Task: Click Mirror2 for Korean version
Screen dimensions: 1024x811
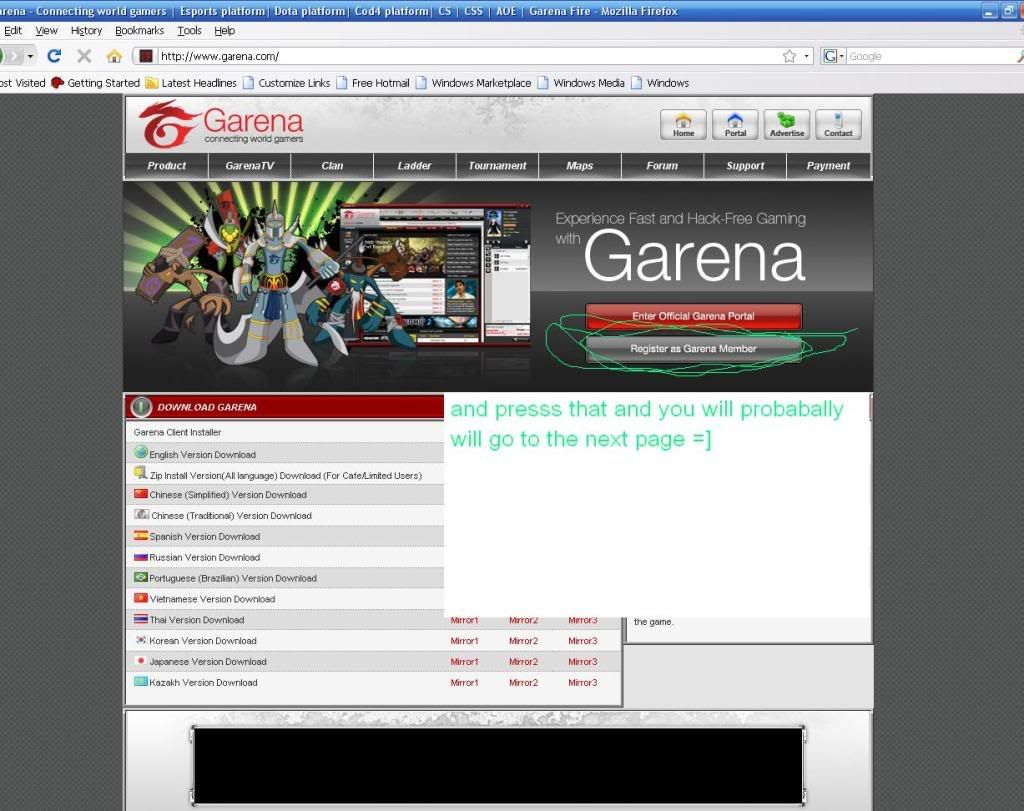Action: click(523, 641)
